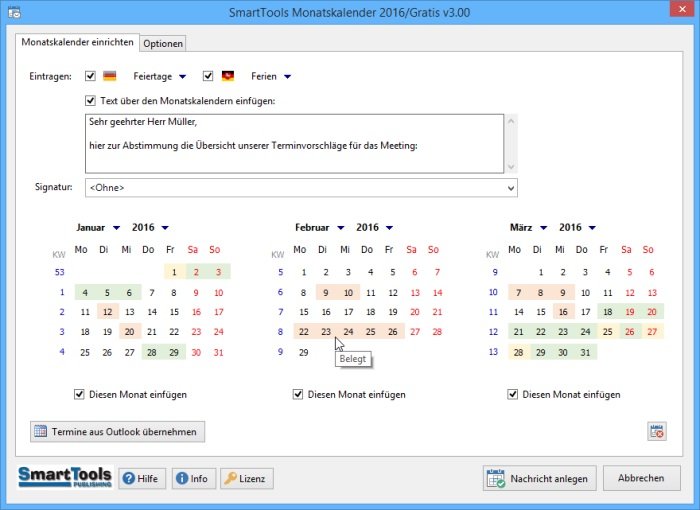700x510 pixels.
Task: Select March 18 green day
Action: click(x=608, y=312)
